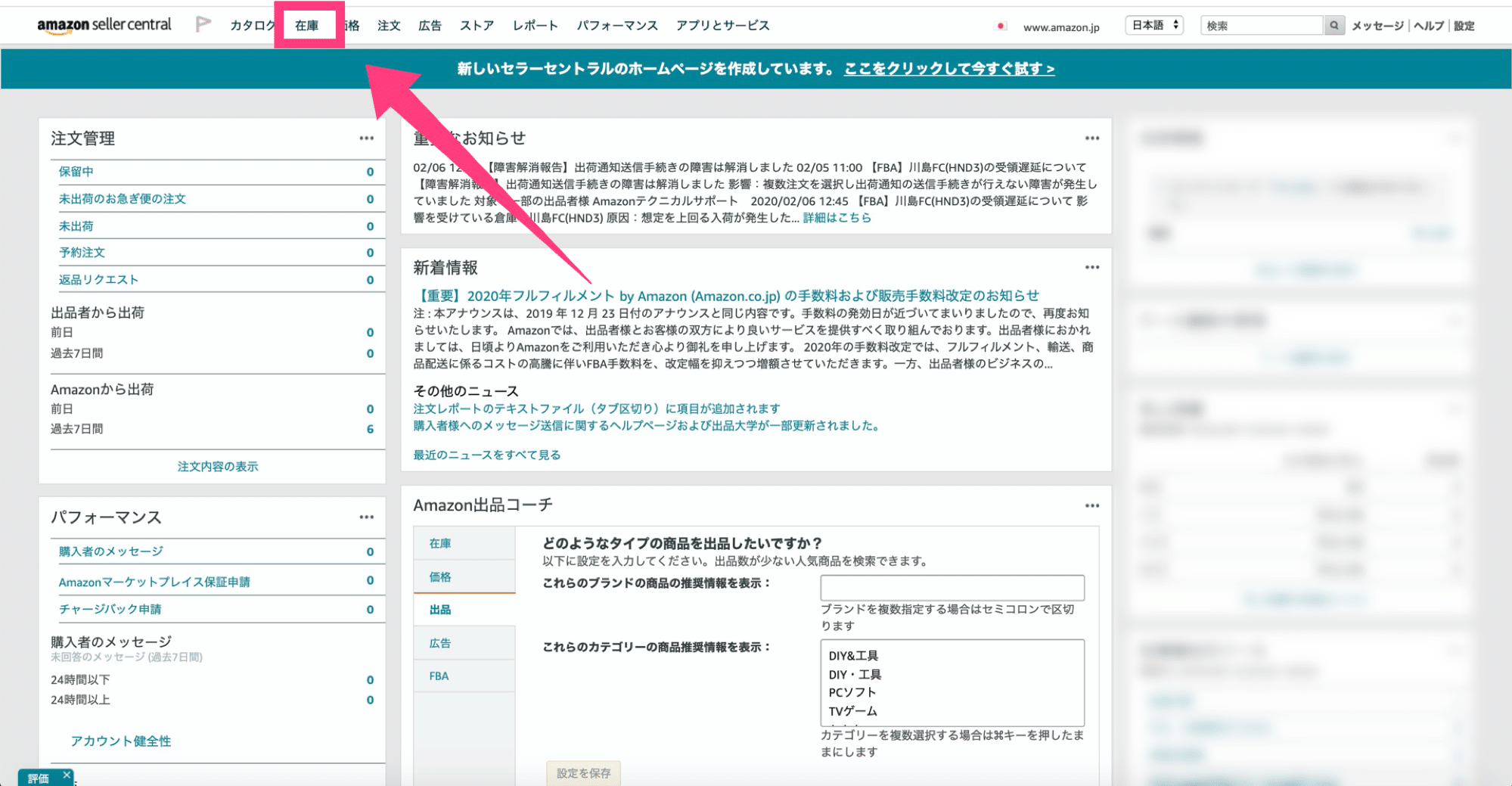Open Amazonマーケットプレイス保証申請 link
1512x786 pixels.
(154, 582)
